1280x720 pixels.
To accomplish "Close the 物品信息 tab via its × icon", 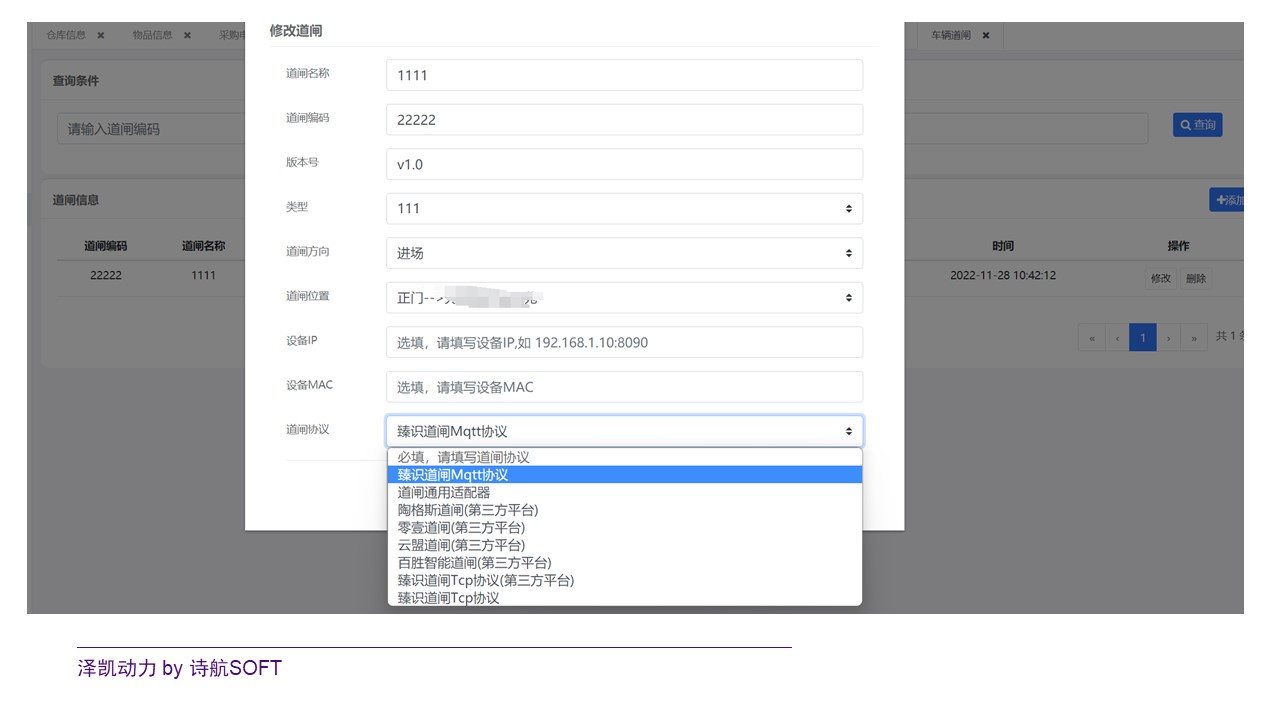I will (x=187, y=35).
